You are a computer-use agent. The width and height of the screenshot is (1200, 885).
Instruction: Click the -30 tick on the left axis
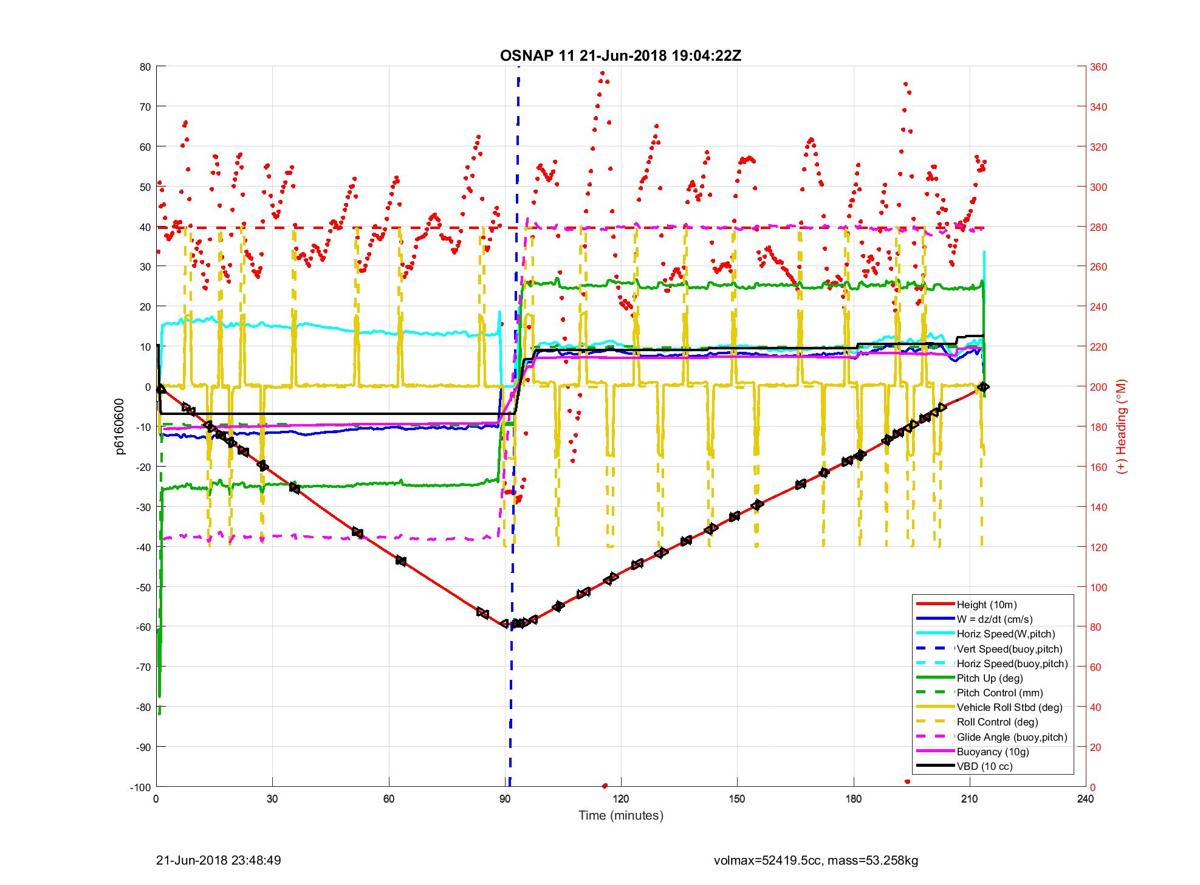click(x=142, y=507)
